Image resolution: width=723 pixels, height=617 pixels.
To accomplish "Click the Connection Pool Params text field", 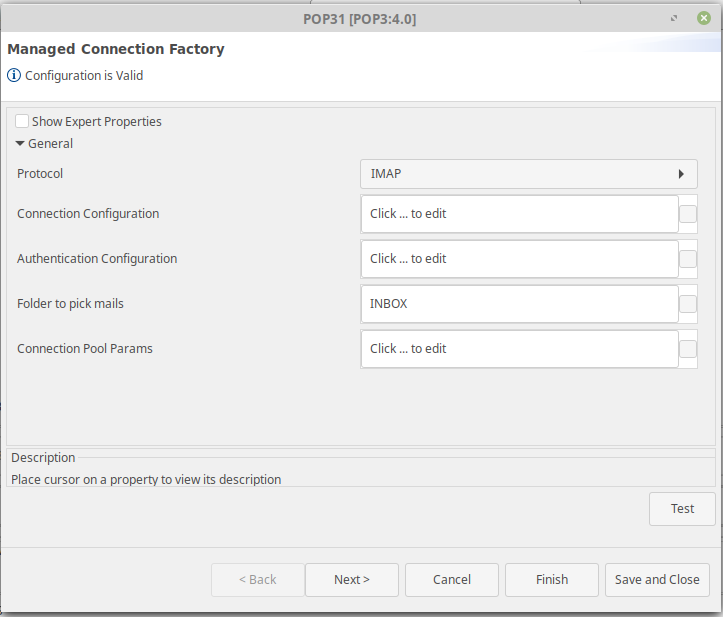I will tap(520, 349).
